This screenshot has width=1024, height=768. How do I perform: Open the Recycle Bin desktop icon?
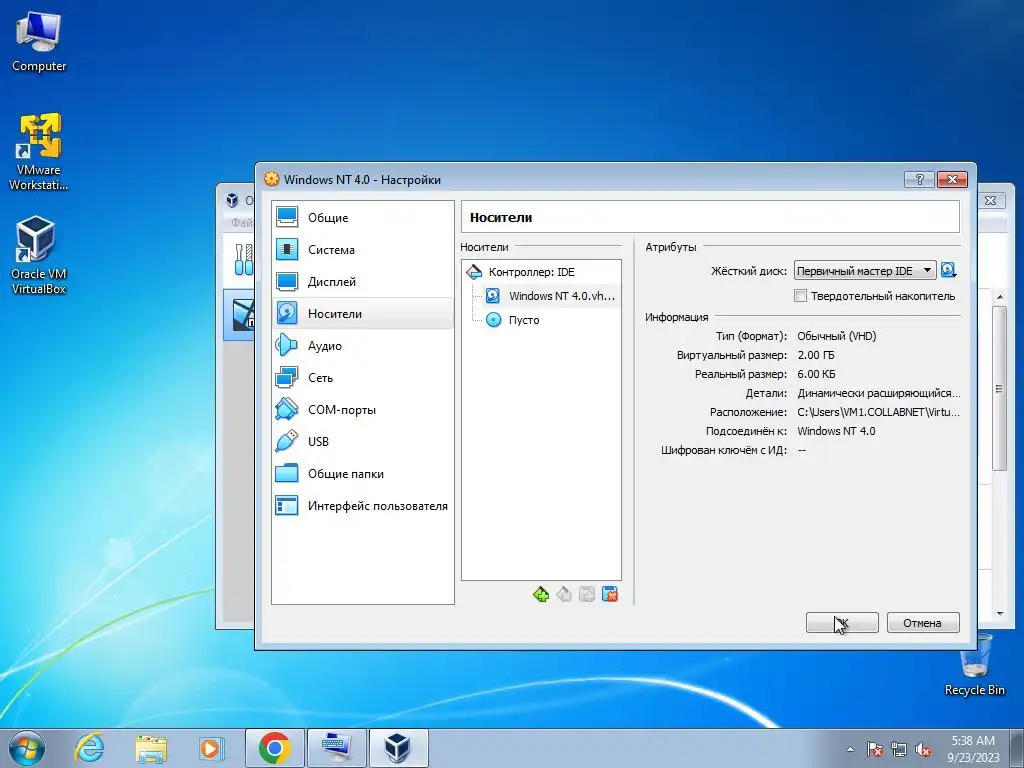974,665
